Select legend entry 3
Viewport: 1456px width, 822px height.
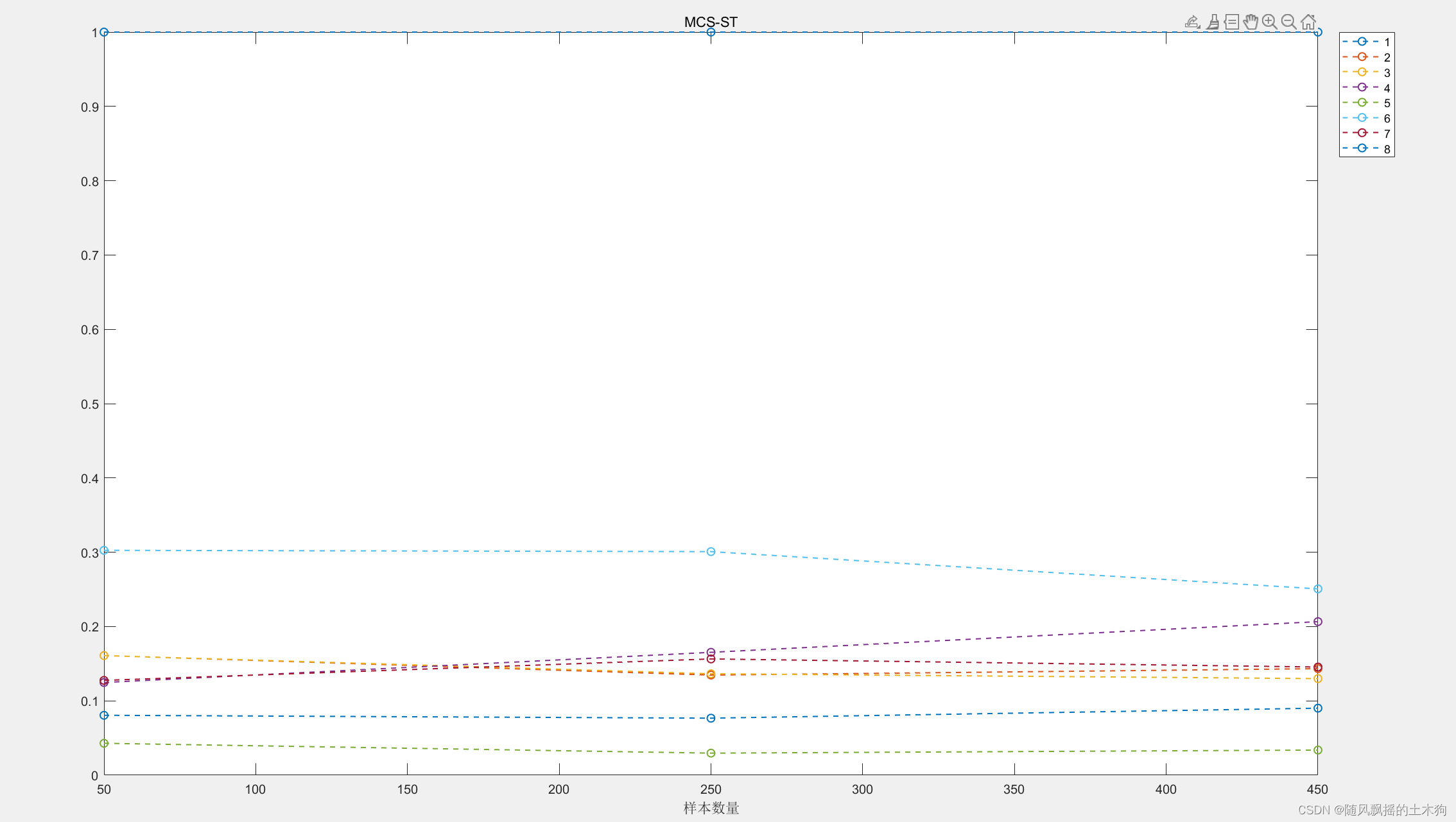[x=1367, y=73]
